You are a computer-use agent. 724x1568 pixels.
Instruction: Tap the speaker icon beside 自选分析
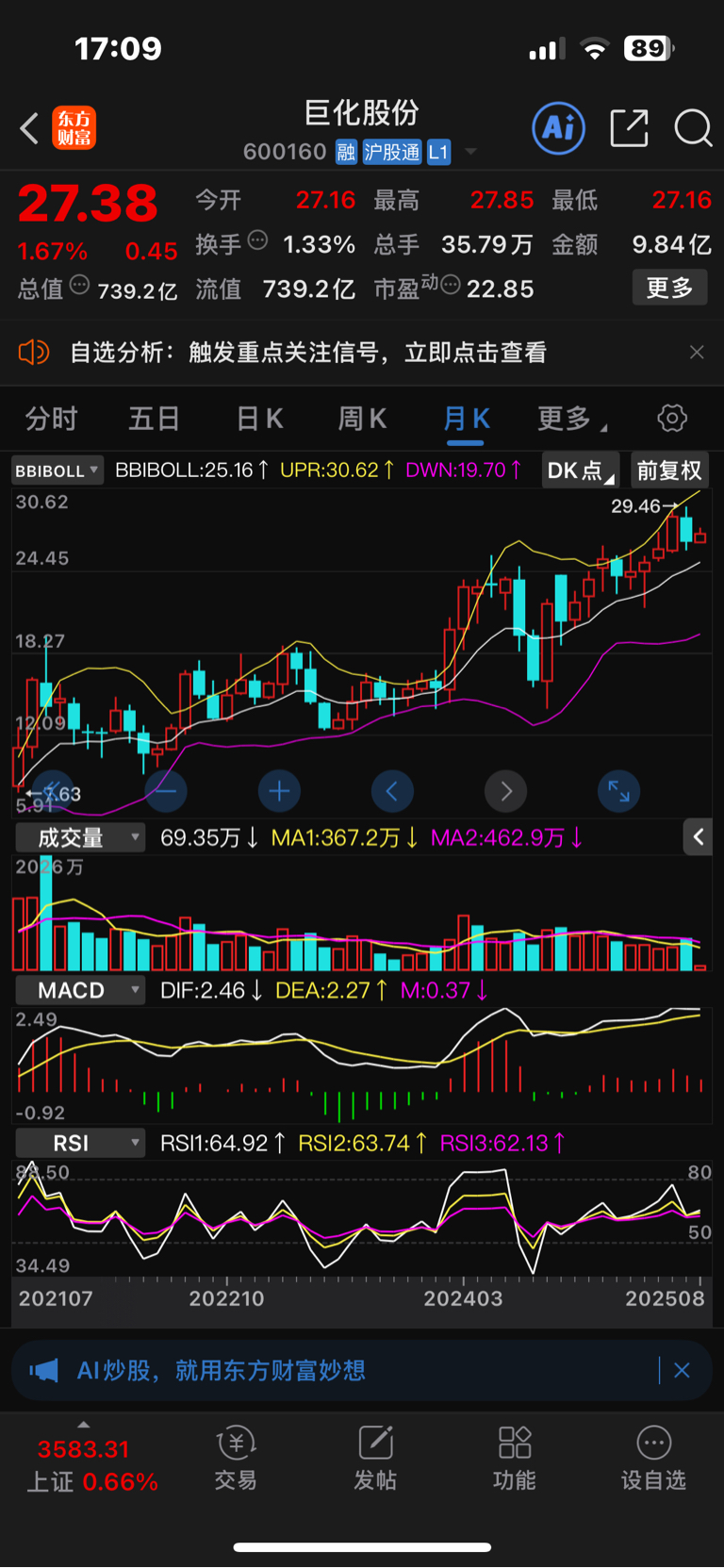33,353
